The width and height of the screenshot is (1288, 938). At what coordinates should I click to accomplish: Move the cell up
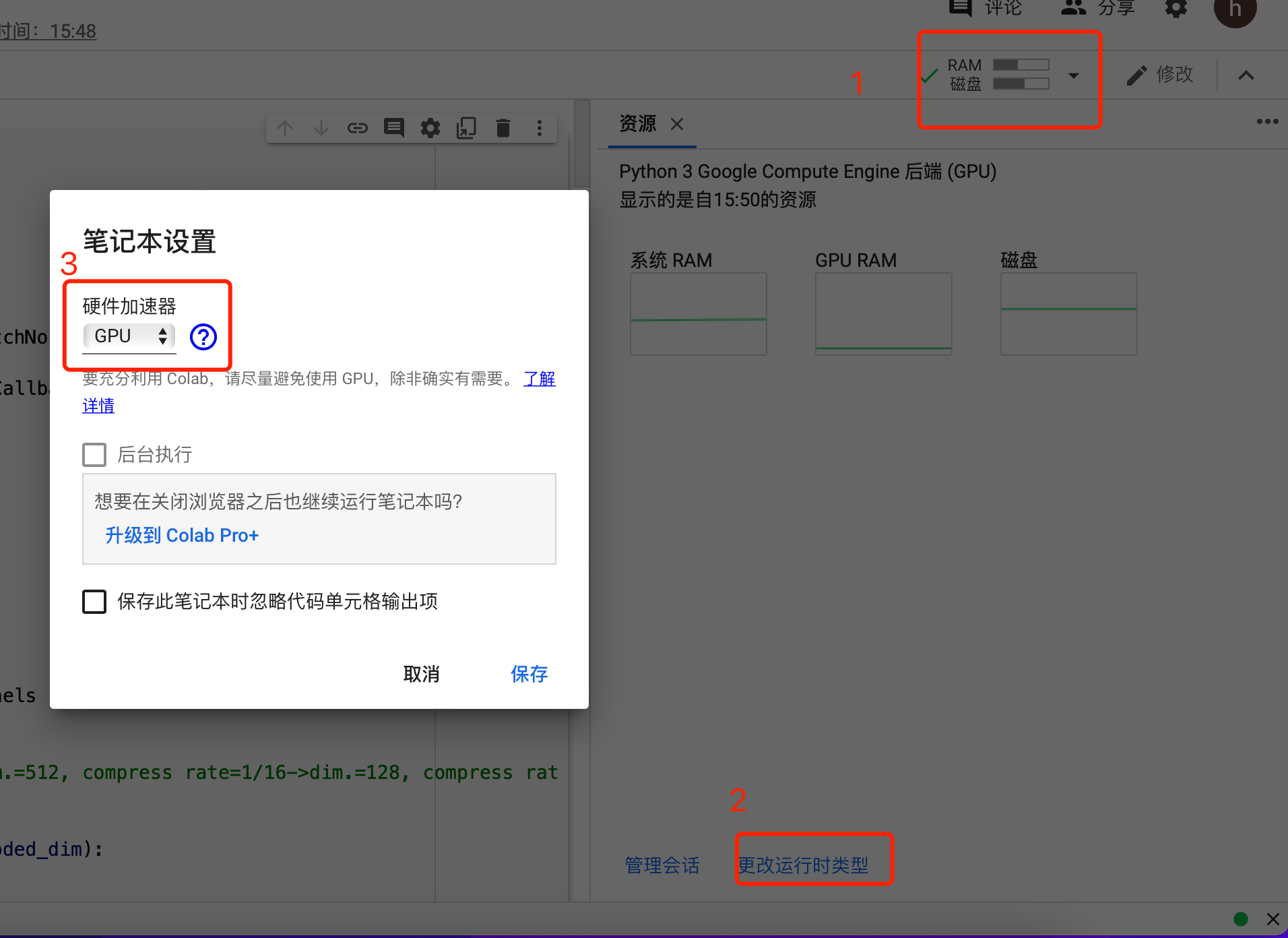(284, 127)
